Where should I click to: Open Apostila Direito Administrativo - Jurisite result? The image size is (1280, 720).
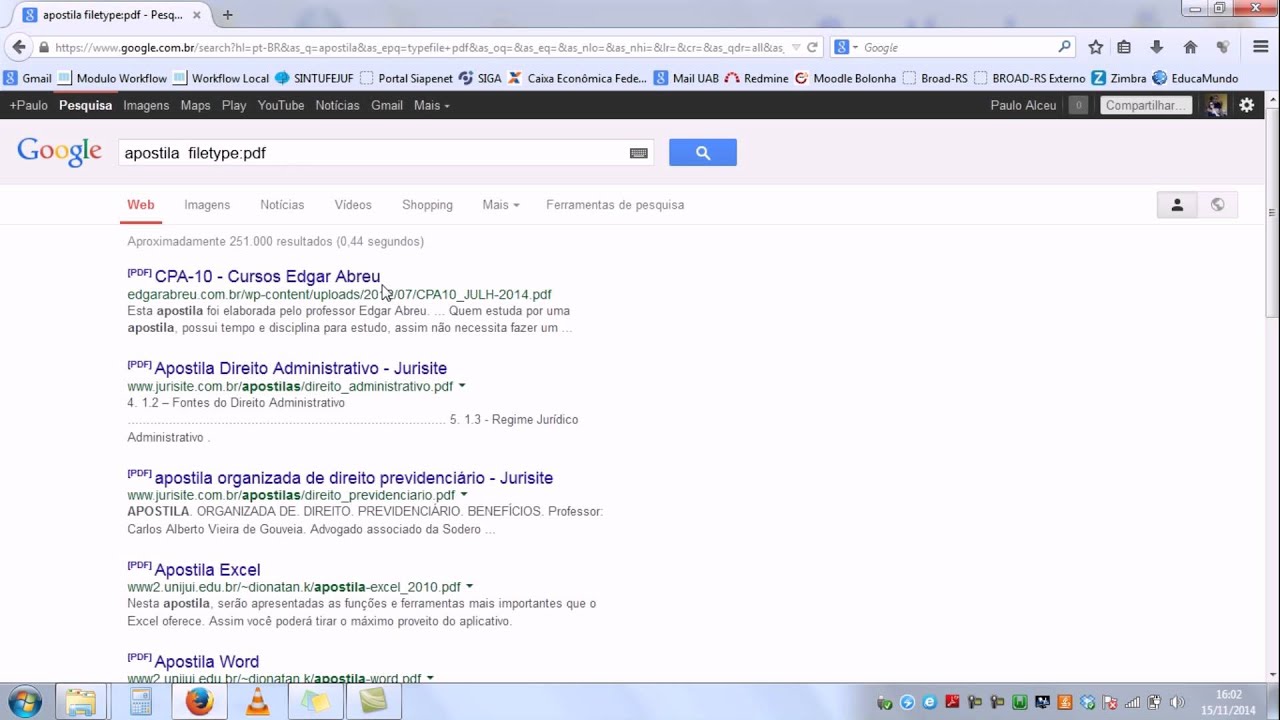300,368
